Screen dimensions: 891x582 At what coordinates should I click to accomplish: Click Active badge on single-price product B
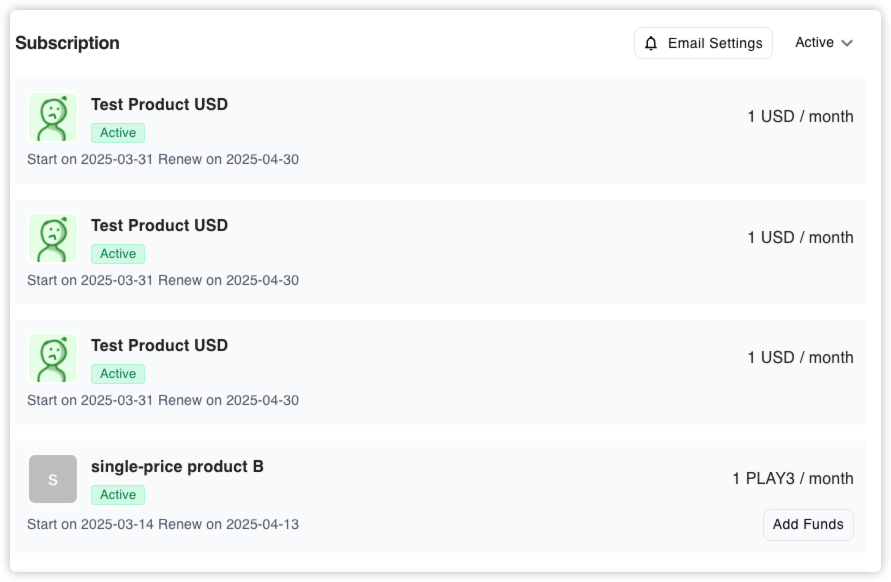point(118,495)
